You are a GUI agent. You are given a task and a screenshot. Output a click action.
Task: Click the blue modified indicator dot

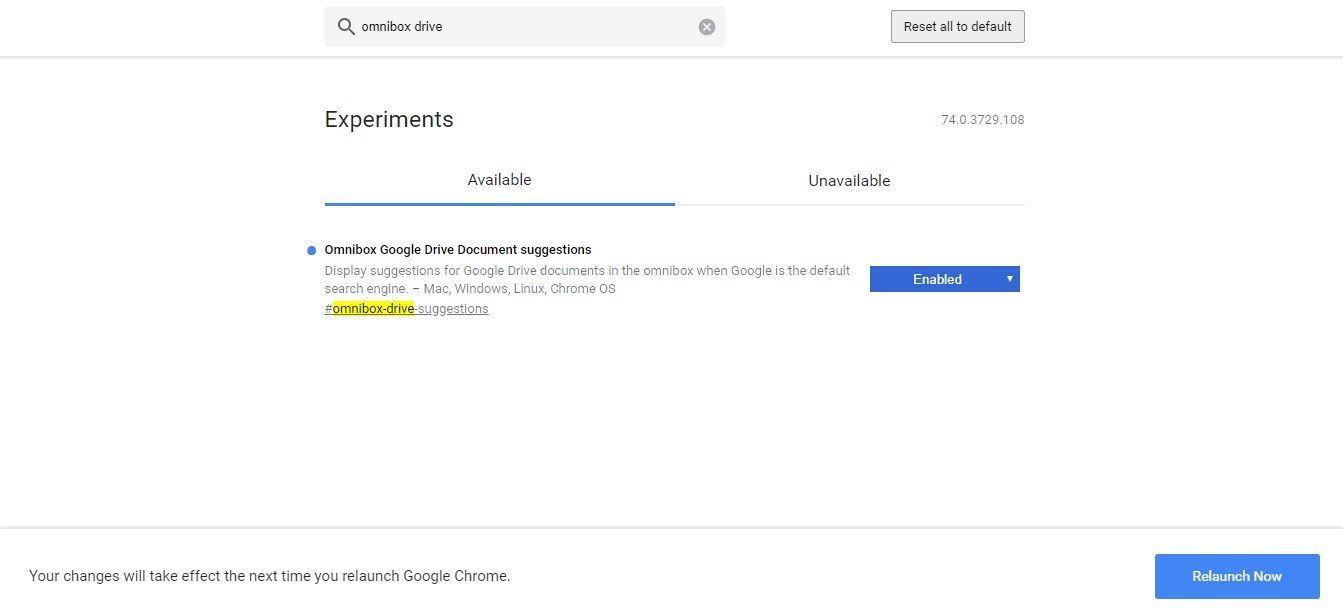(311, 250)
